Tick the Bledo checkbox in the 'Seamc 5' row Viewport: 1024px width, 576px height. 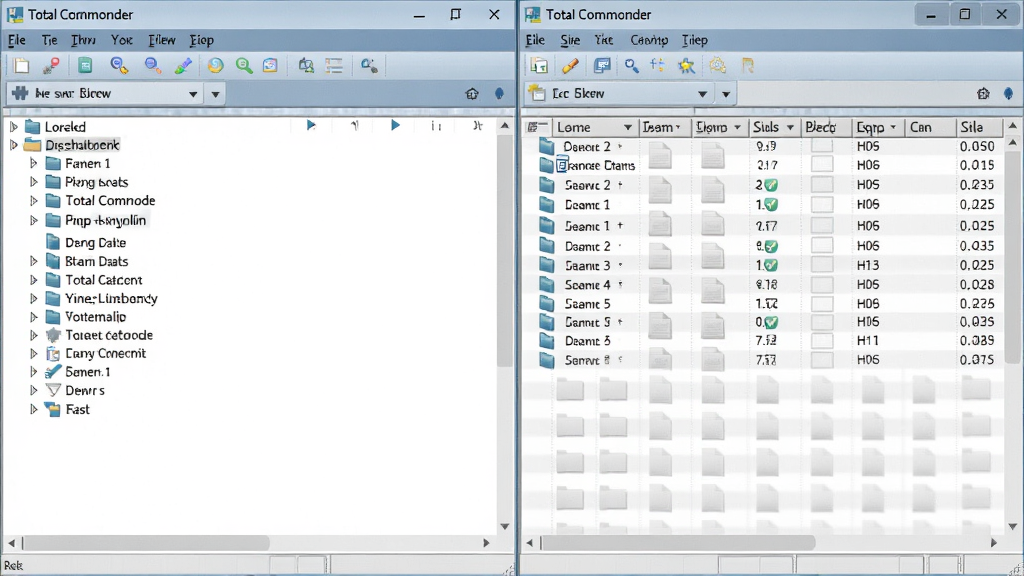click(822, 304)
